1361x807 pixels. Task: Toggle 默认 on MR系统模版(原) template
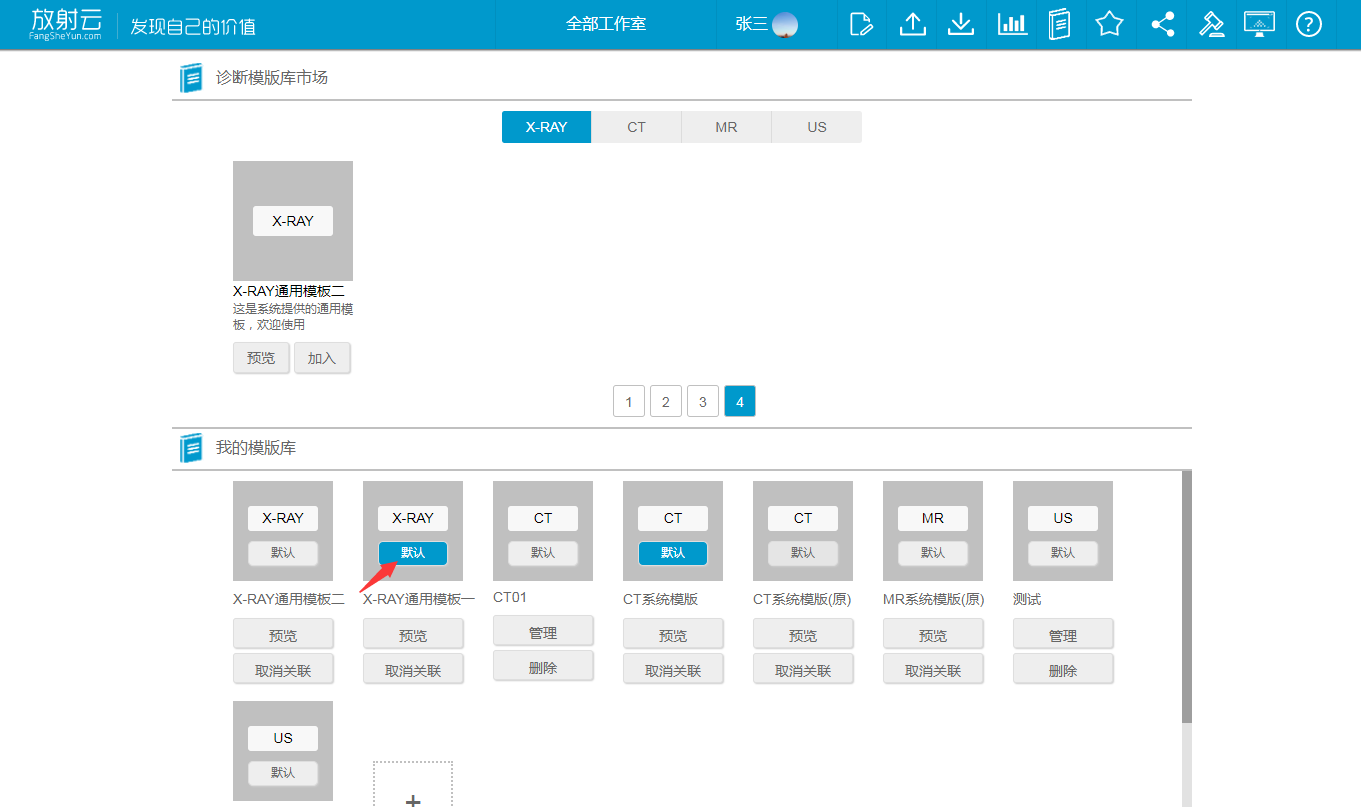pos(933,553)
